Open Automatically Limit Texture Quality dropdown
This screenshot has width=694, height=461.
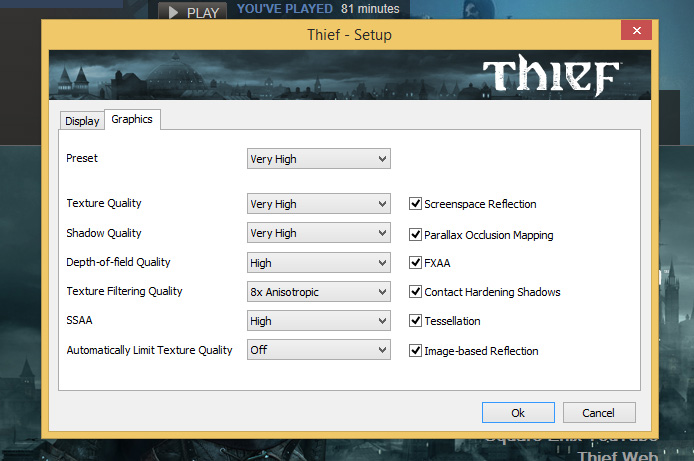coord(319,350)
